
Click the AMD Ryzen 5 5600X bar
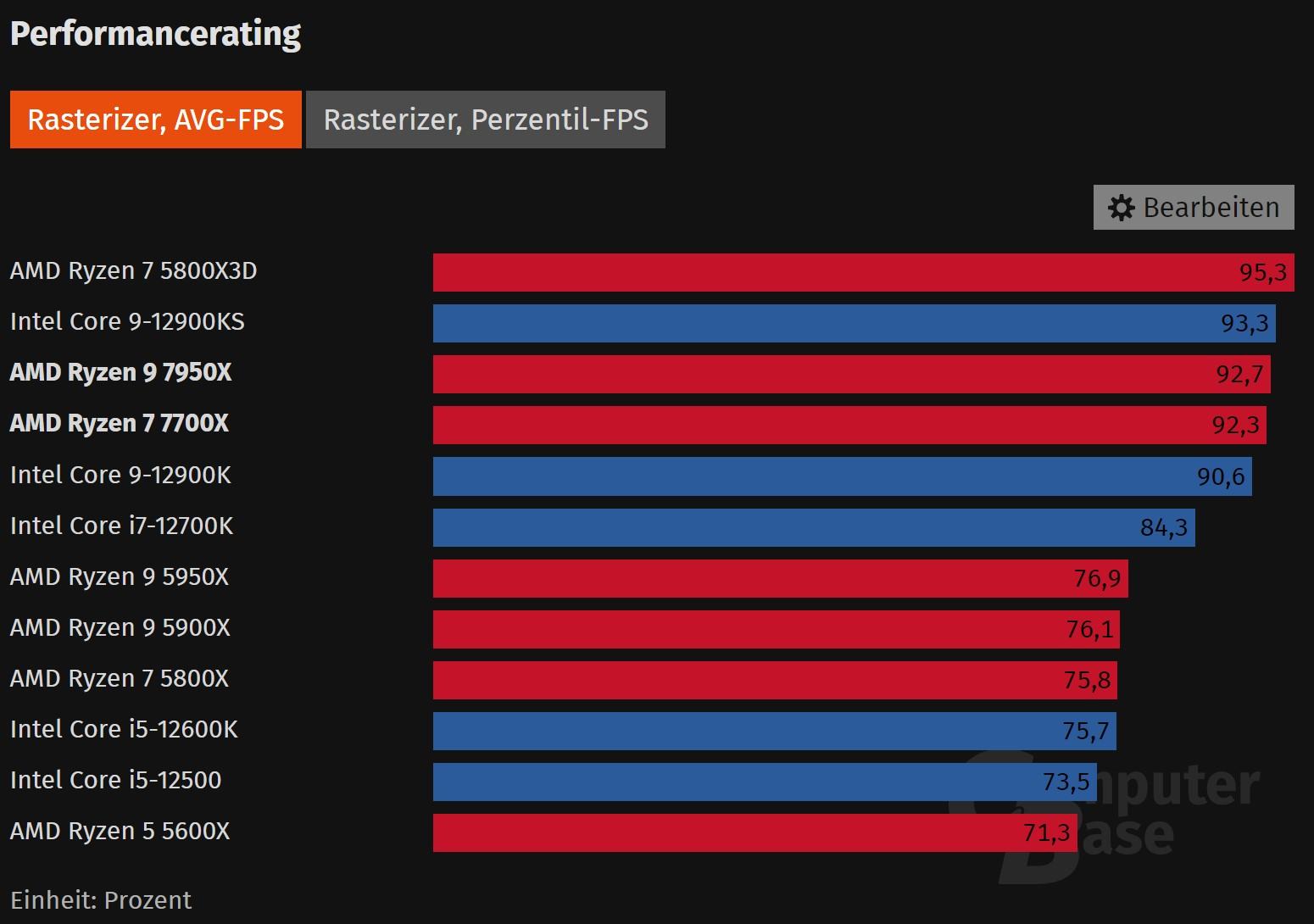(755, 832)
